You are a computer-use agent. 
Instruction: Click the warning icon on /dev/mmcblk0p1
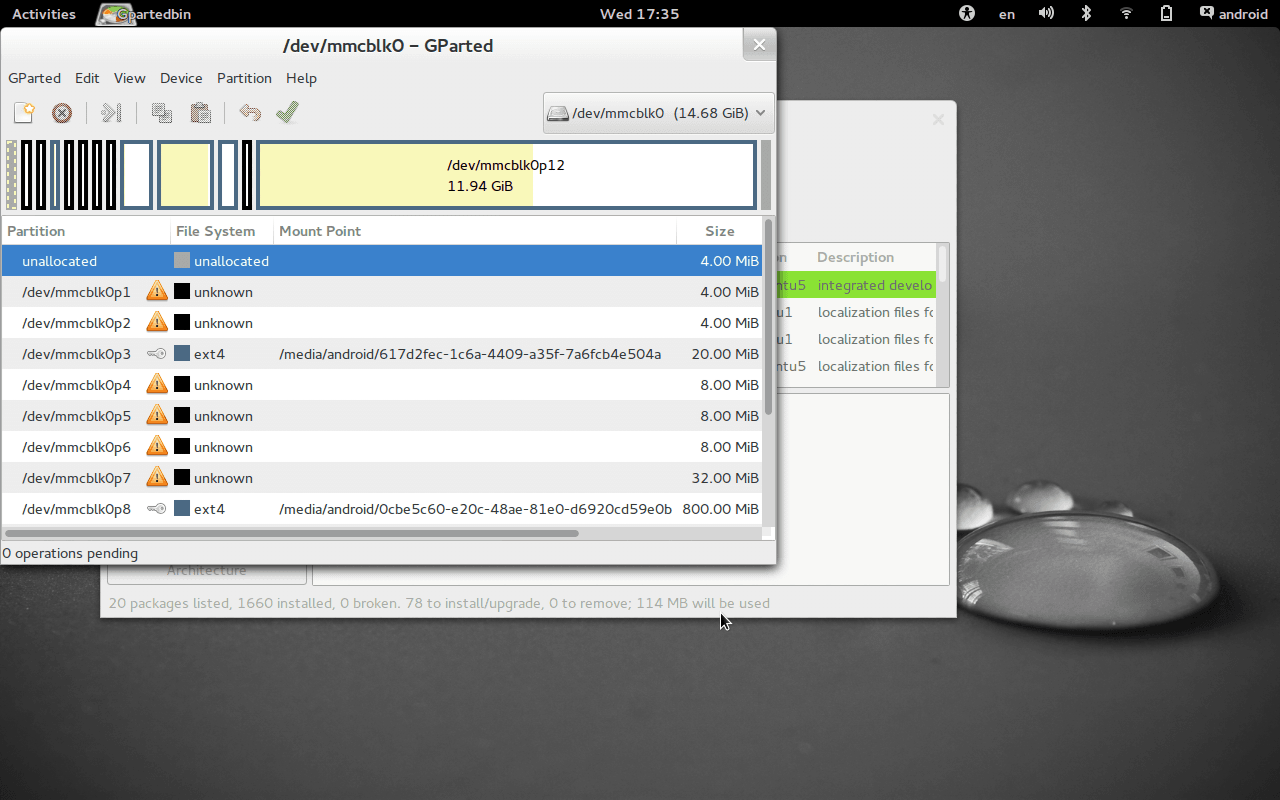pyautogui.click(x=157, y=291)
